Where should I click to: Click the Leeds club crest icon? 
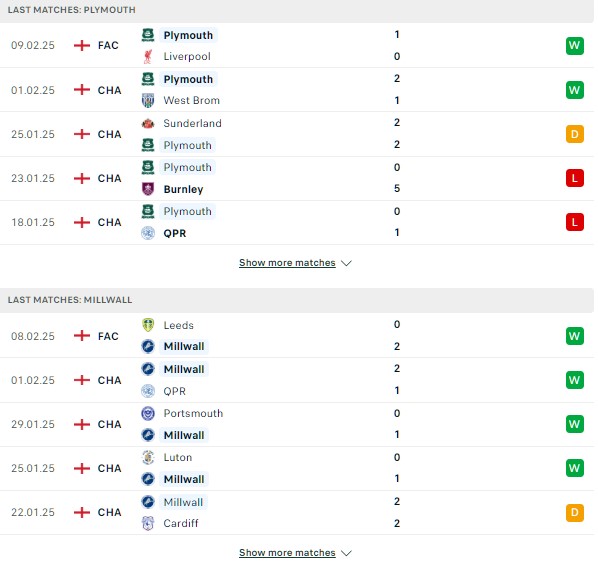pos(148,325)
